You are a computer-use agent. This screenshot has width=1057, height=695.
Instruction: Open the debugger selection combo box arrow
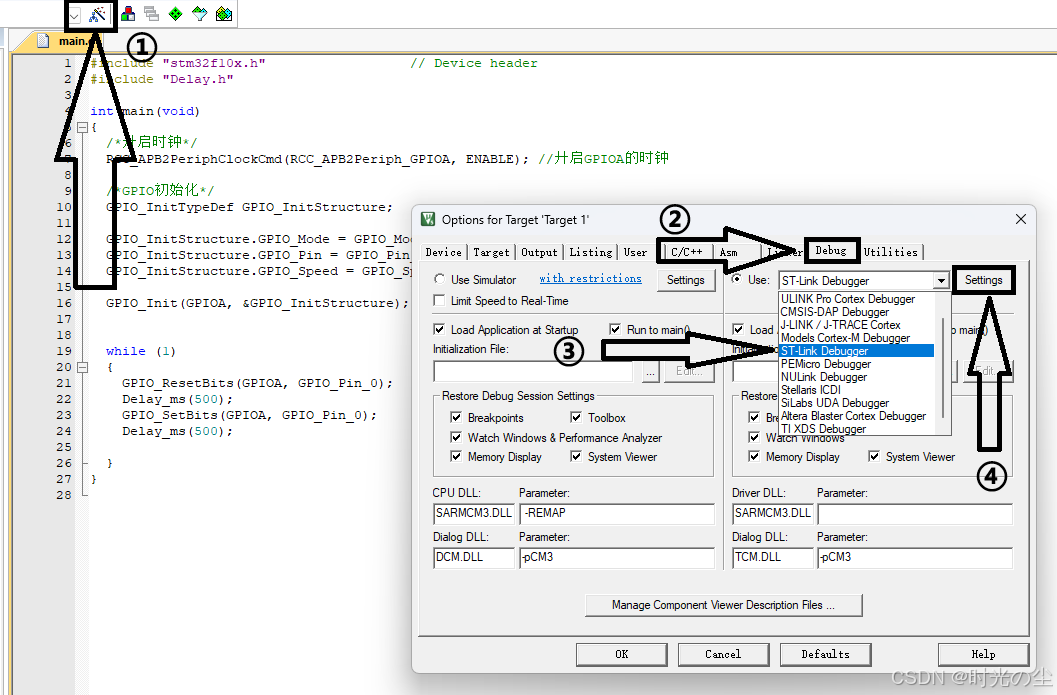click(941, 280)
